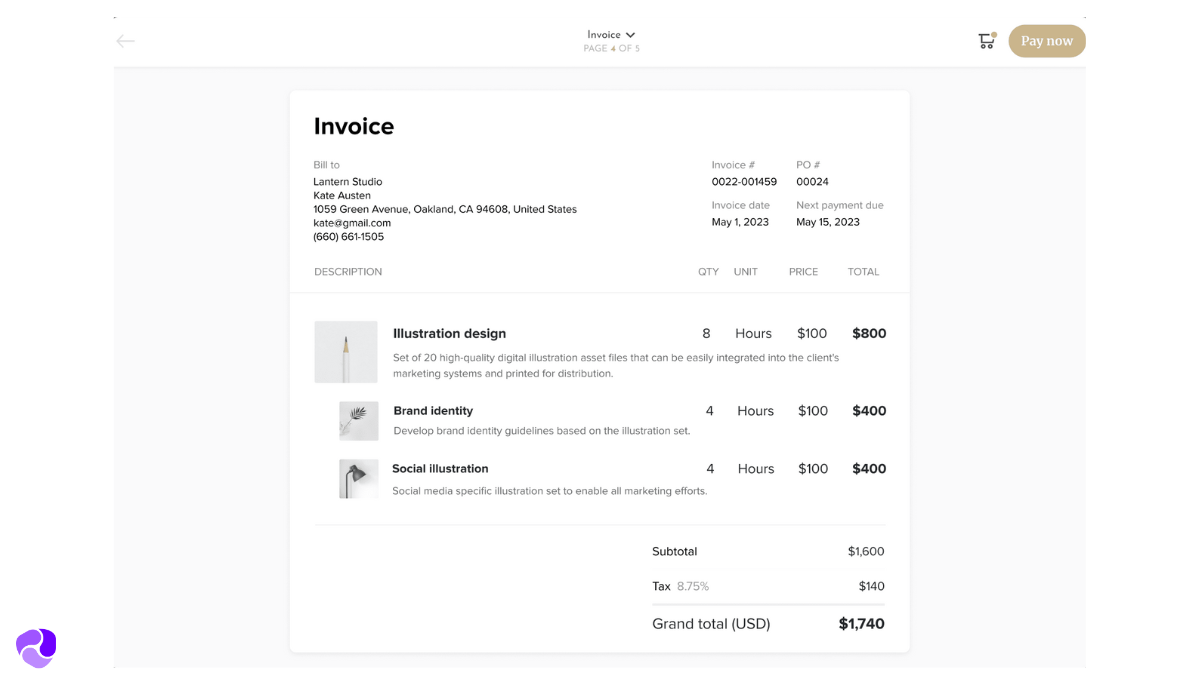
Task: Select the Brand identity item title
Action: tap(433, 411)
